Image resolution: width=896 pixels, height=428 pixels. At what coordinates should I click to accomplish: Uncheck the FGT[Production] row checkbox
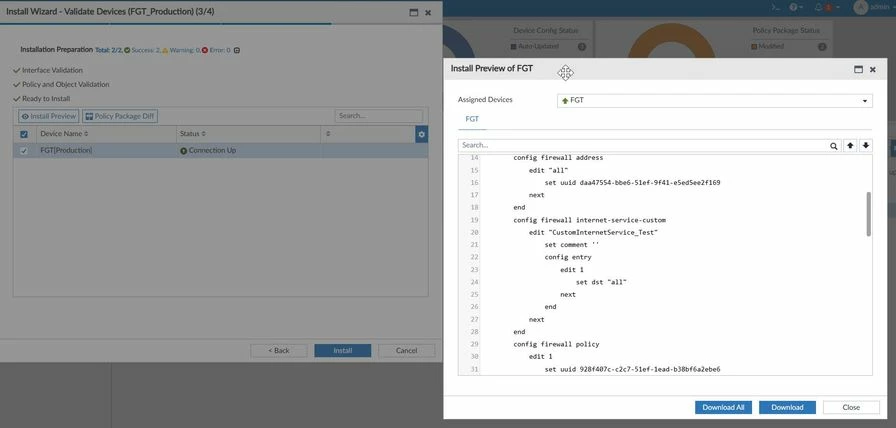[x=23, y=151]
